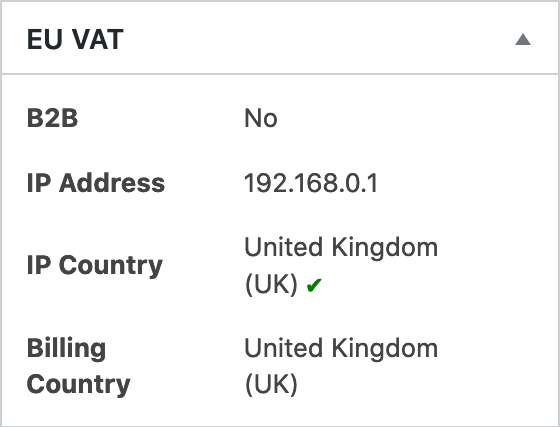The height and width of the screenshot is (427, 560).
Task: Click the word Address in IP Address label
Action: pyautogui.click(x=112, y=183)
